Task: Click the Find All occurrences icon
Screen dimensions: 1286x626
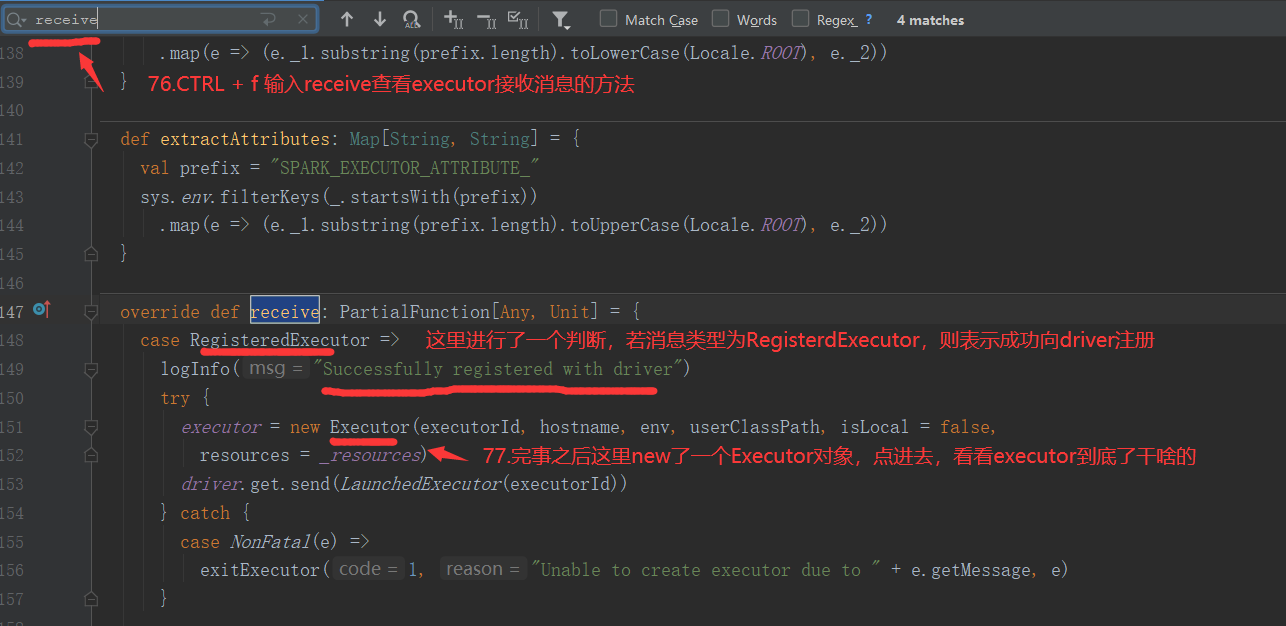Action: 411,20
